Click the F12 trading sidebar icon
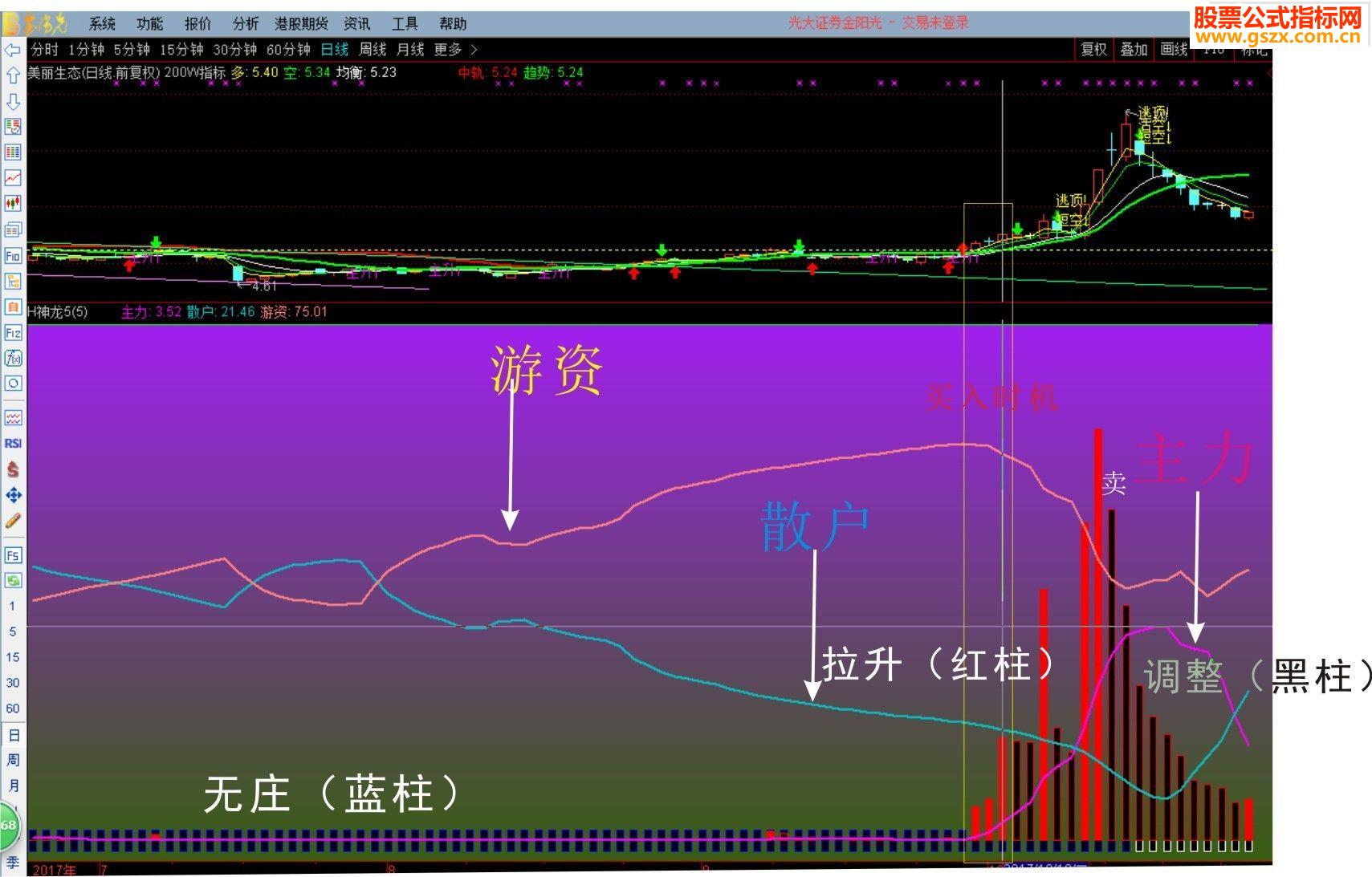 (x=13, y=333)
